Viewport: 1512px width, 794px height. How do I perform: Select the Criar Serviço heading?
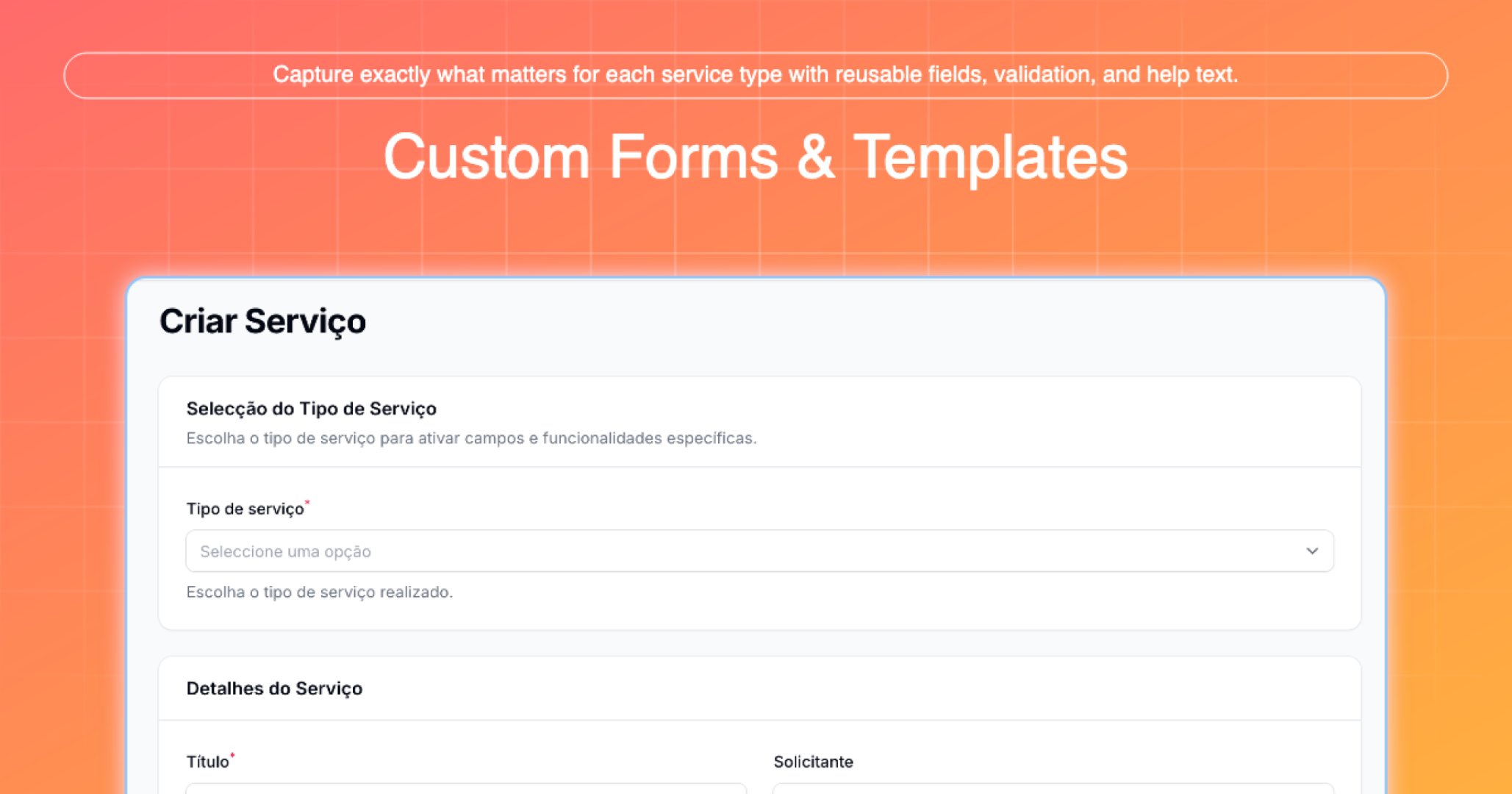click(262, 321)
